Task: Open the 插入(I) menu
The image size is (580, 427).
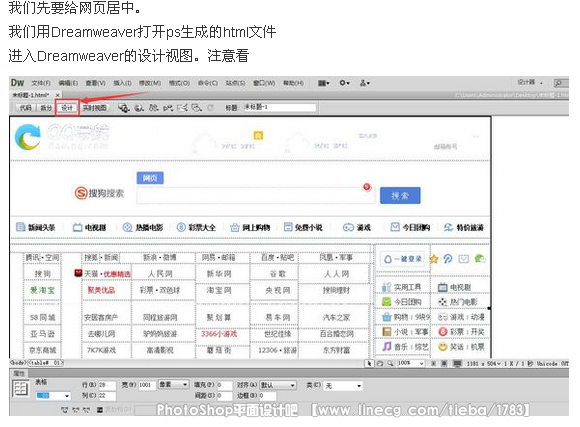Action: click(122, 83)
